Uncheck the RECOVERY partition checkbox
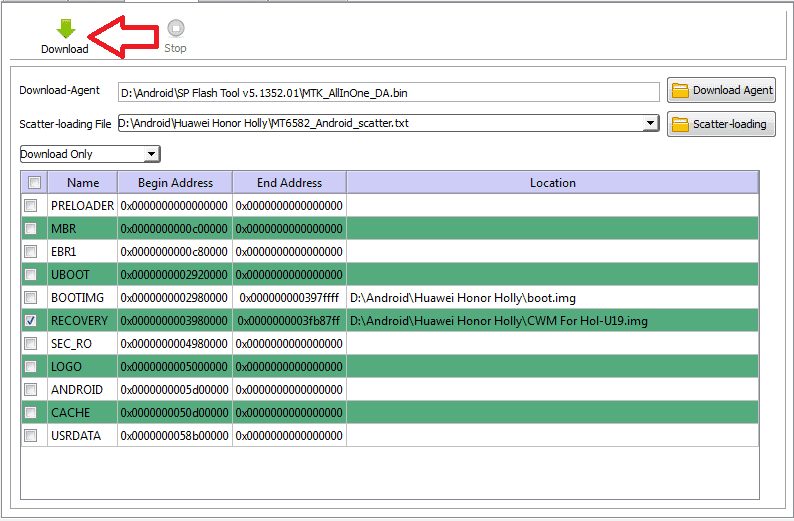The height and width of the screenshot is (521, 794). coord(31,320)
